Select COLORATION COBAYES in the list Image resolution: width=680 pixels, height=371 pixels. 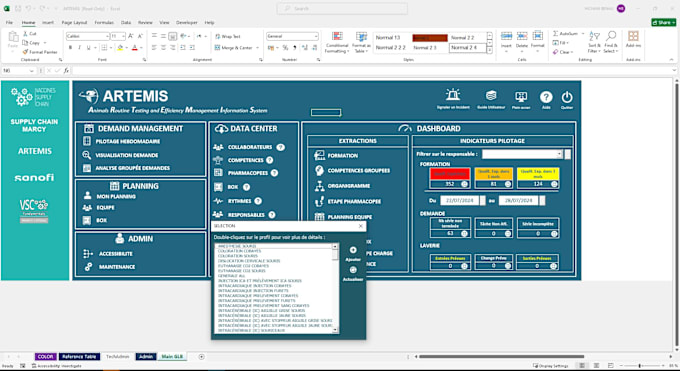coord(239,251)
